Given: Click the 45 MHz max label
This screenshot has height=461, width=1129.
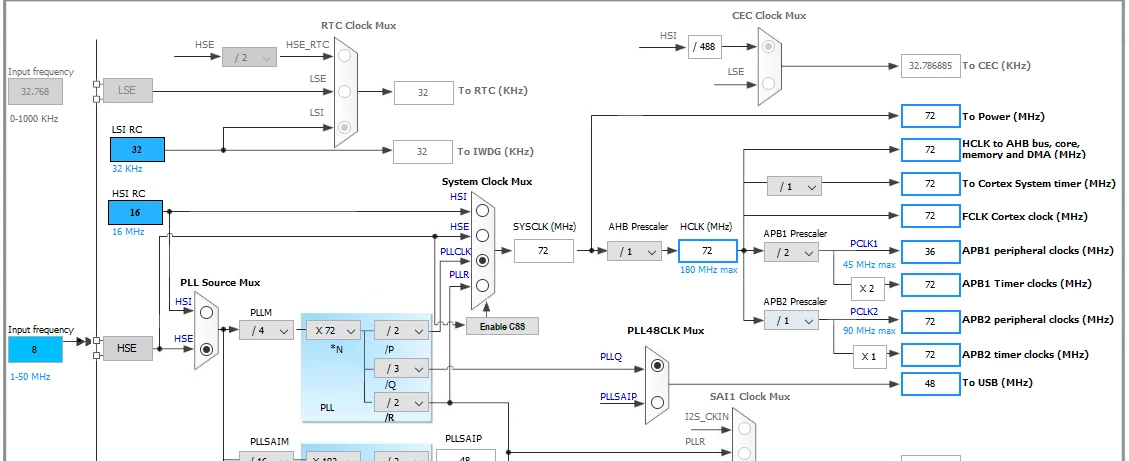Looking at the screenshot, I should (x=869, y=264).
